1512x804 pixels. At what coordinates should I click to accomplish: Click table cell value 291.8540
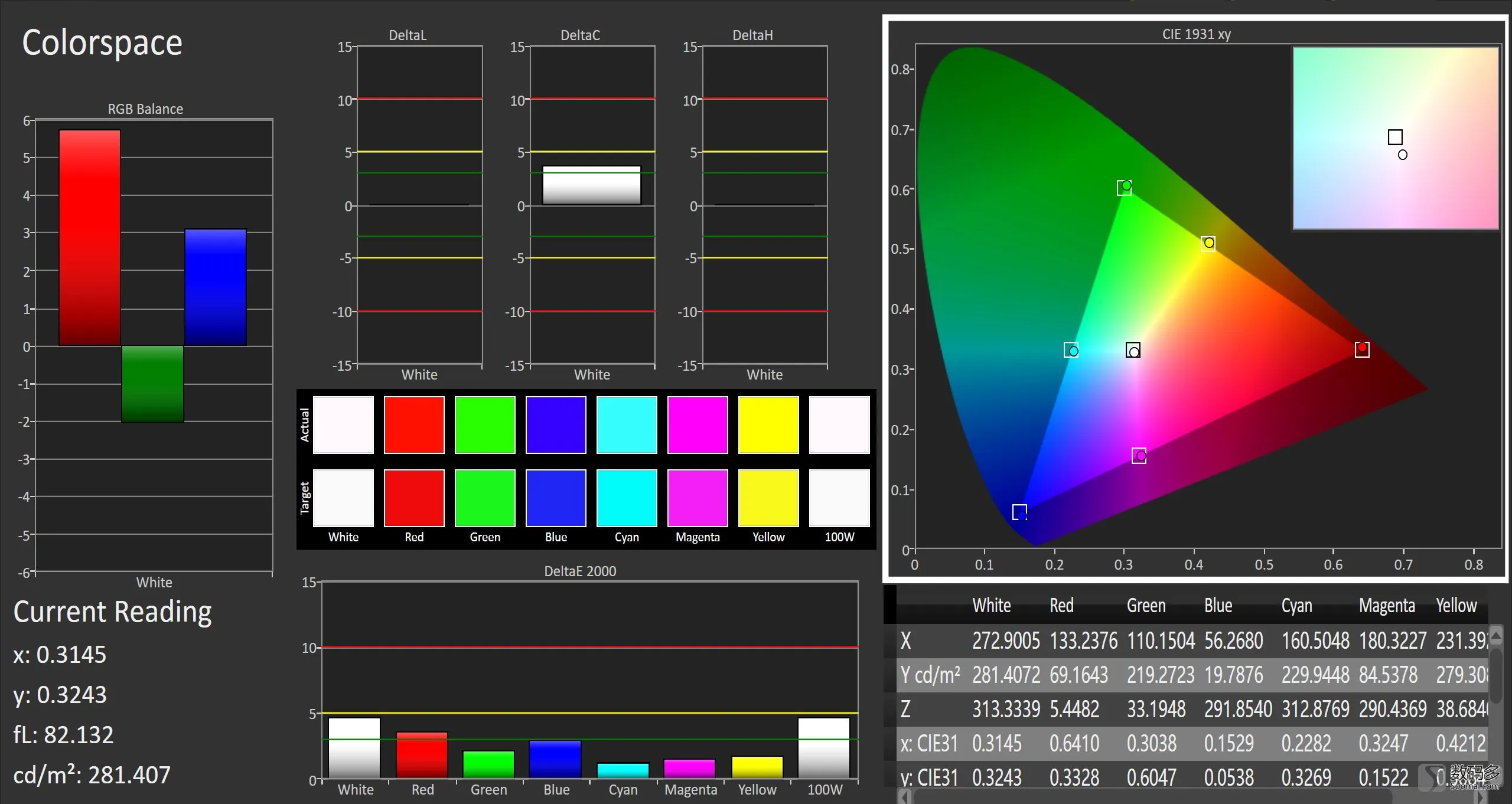click(1238, 710)
